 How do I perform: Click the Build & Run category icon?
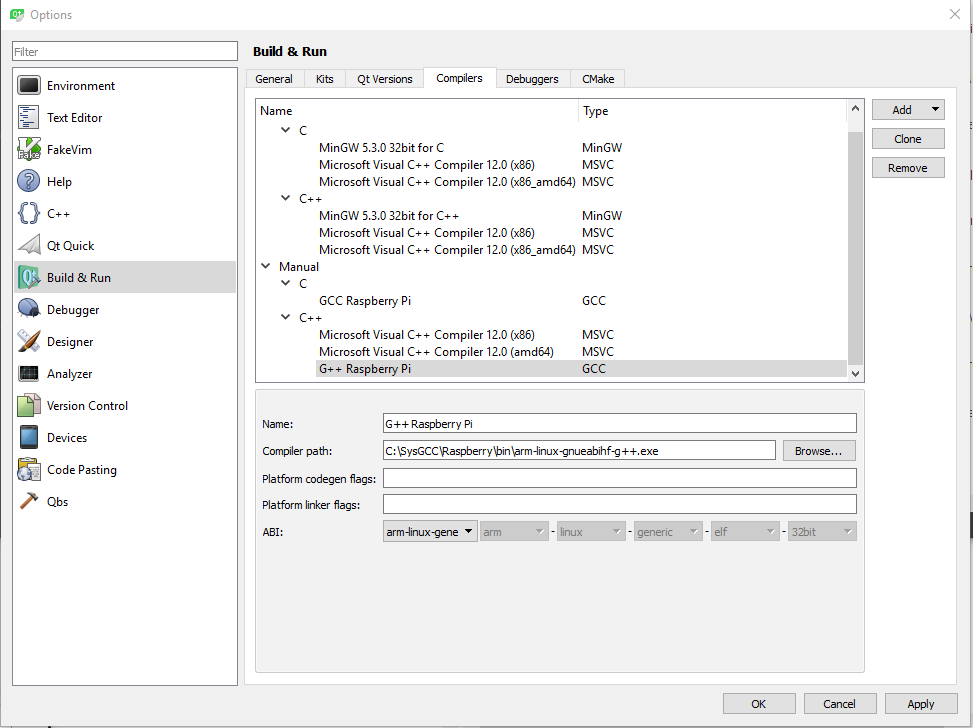[x=29, y=277]
